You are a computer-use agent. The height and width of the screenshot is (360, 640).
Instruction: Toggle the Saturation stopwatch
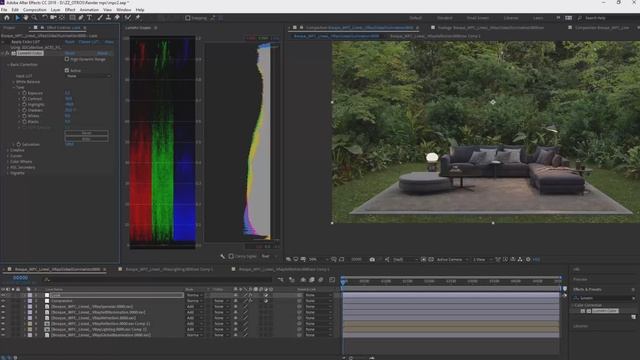click(x=19, y=144)
